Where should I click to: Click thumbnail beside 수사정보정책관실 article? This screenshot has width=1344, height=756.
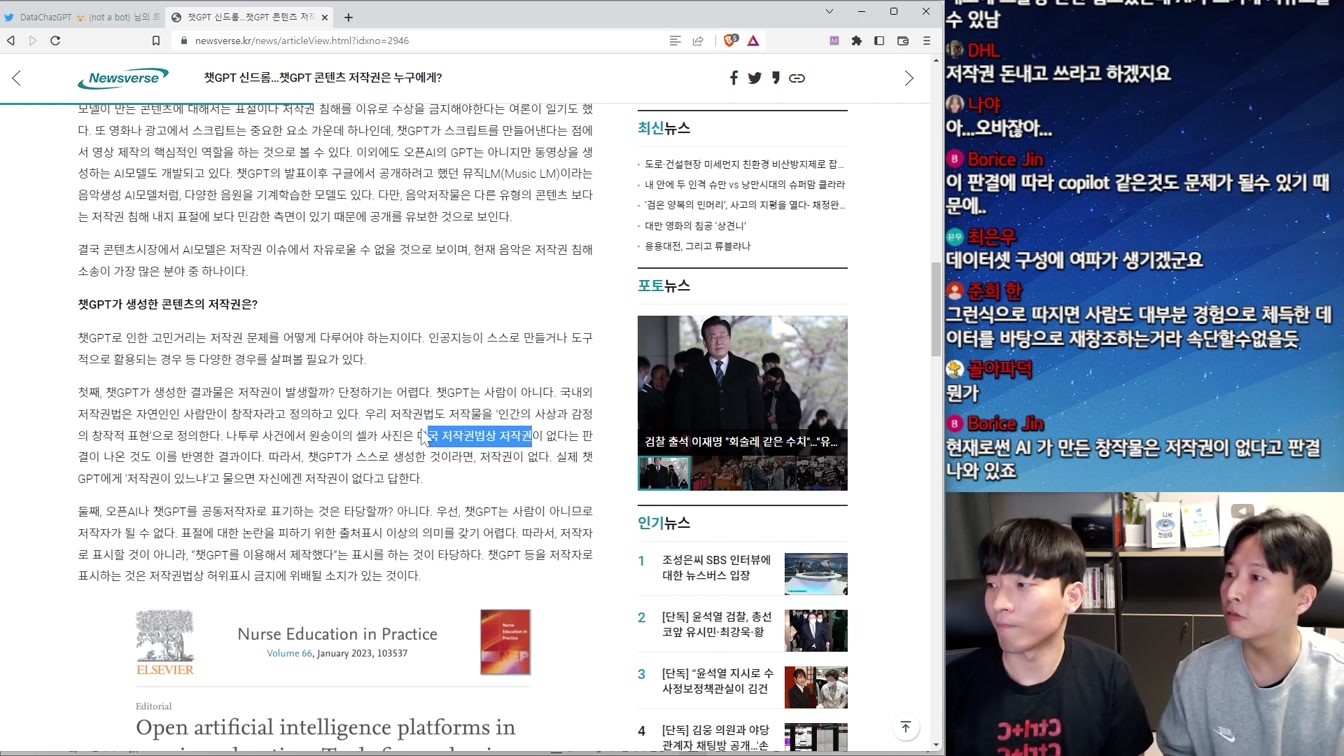click(x=816, y=688)
